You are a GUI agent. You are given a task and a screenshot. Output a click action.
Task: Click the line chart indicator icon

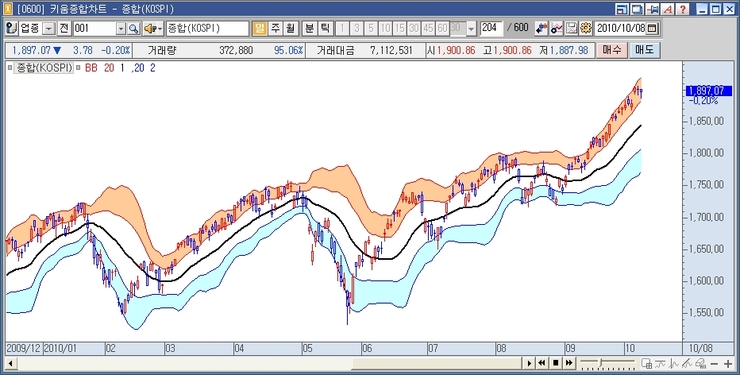557,28
